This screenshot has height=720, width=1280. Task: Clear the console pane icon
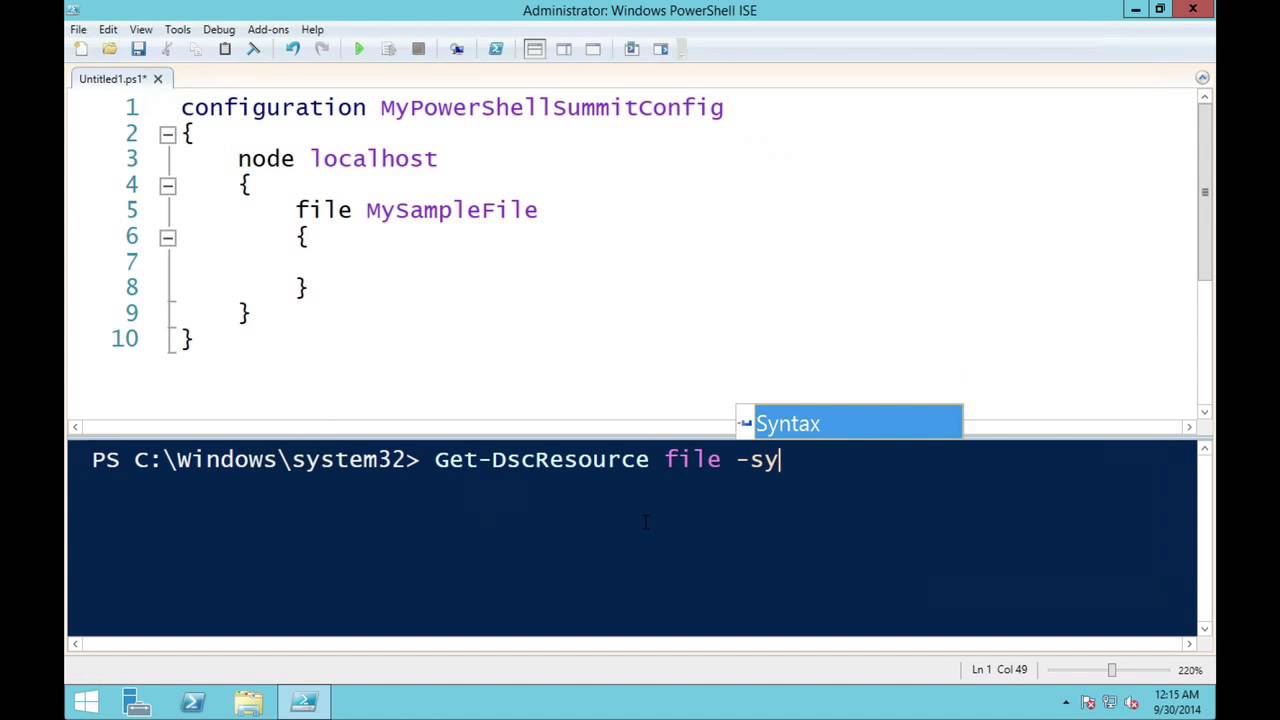(254, 49)
